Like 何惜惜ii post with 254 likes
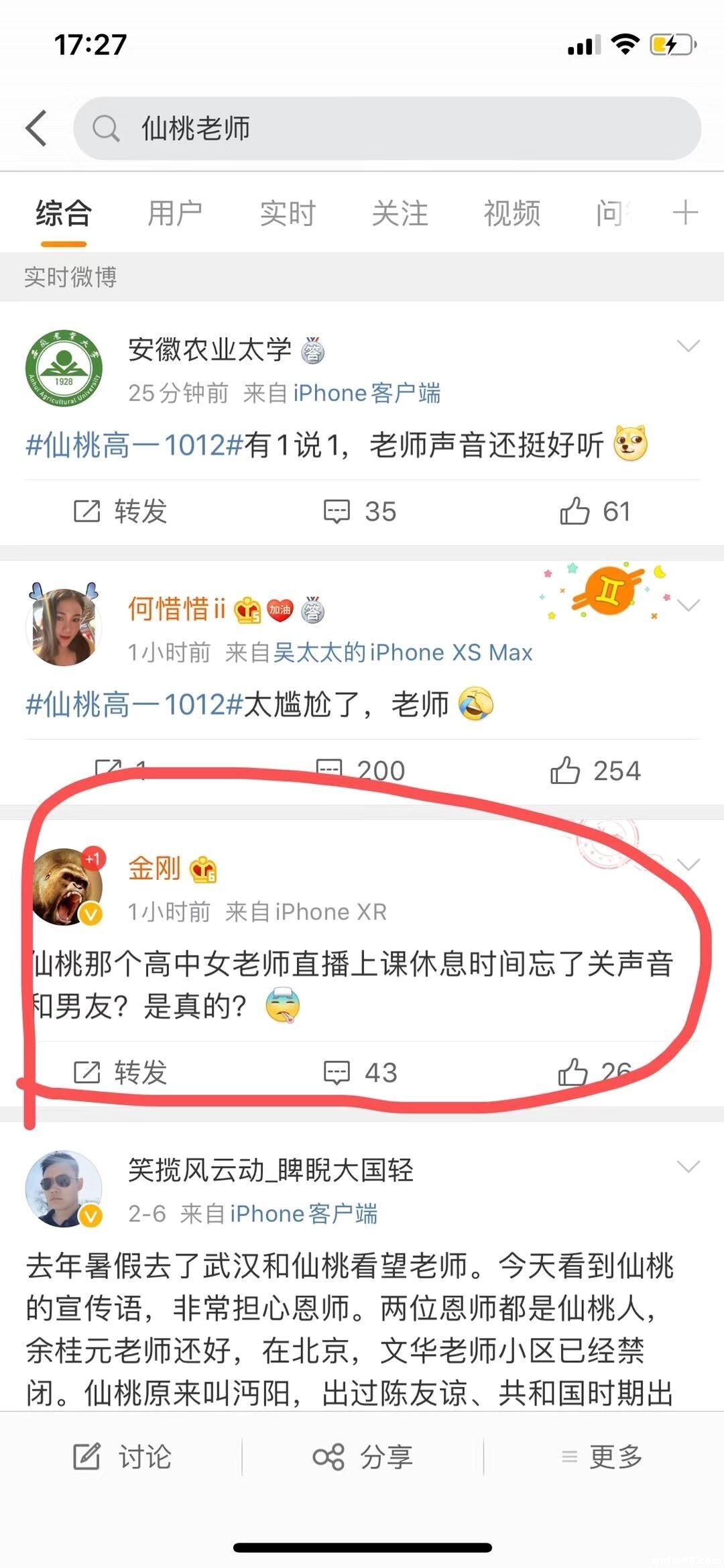Screen dimensions: 724x1568 (595, 771)
